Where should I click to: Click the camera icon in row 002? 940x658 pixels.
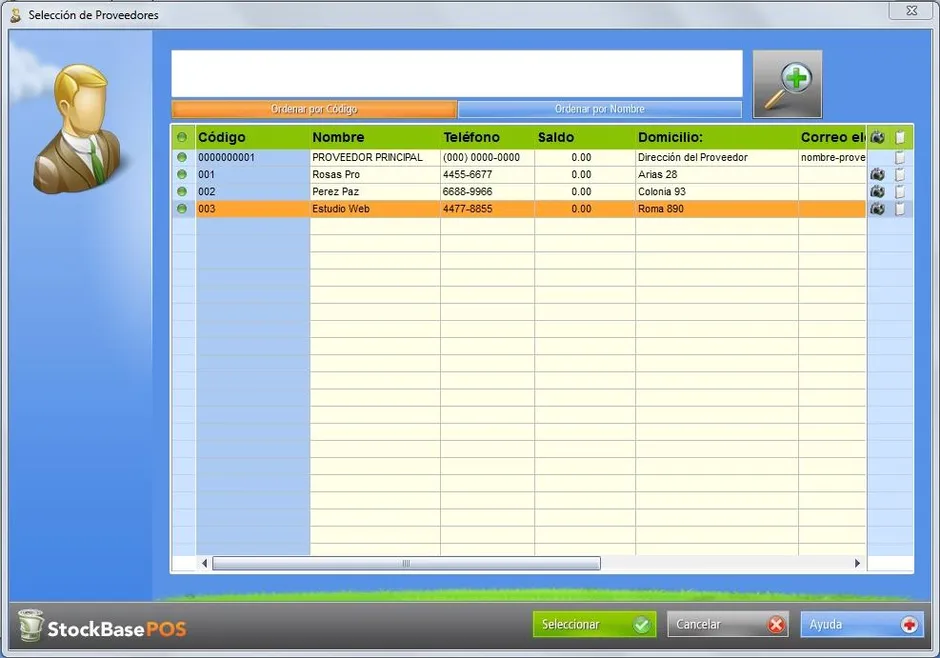[878, 192]
